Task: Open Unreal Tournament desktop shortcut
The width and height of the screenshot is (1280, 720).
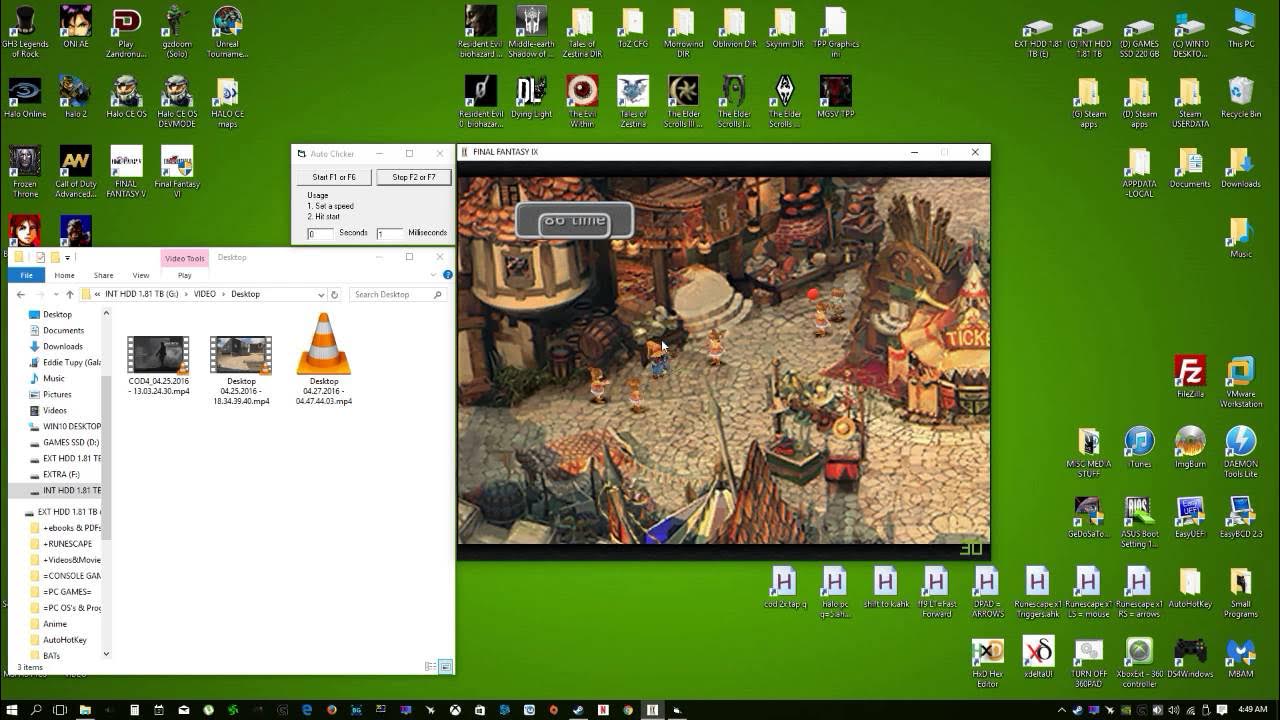Action: pyautogui.click(x=228, y=32)
